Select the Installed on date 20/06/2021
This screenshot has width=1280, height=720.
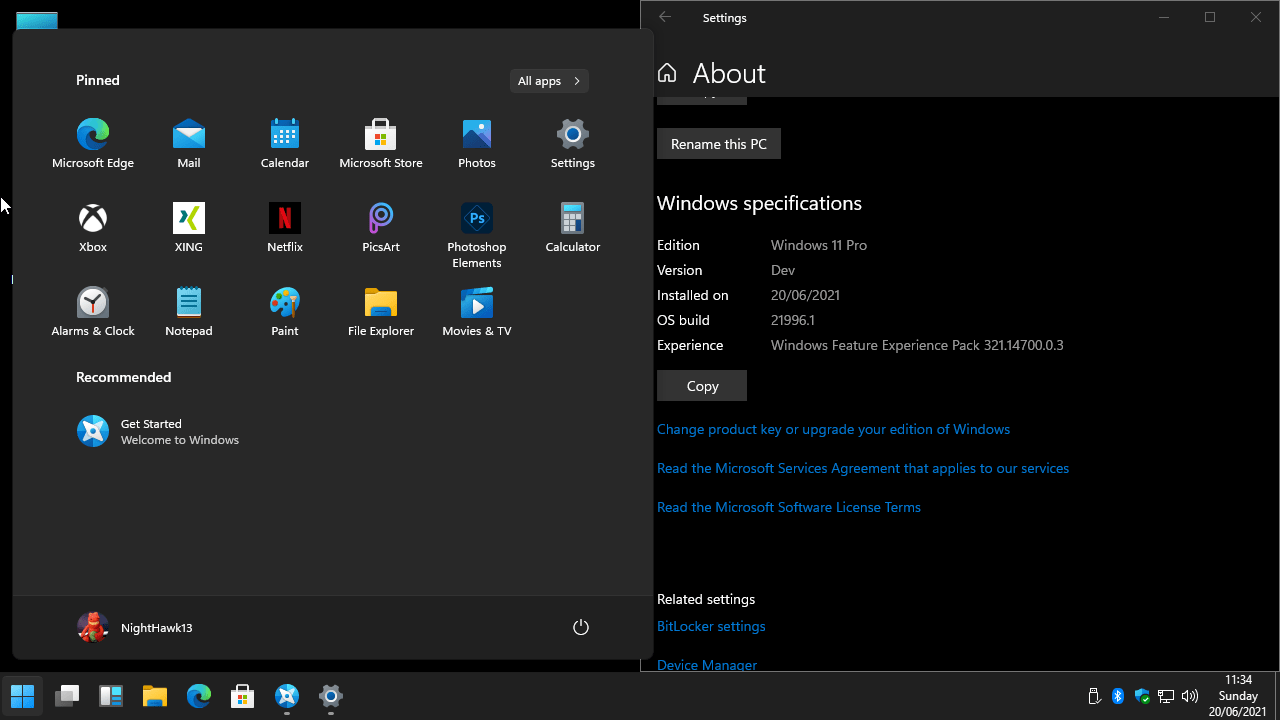pos(805,295)
